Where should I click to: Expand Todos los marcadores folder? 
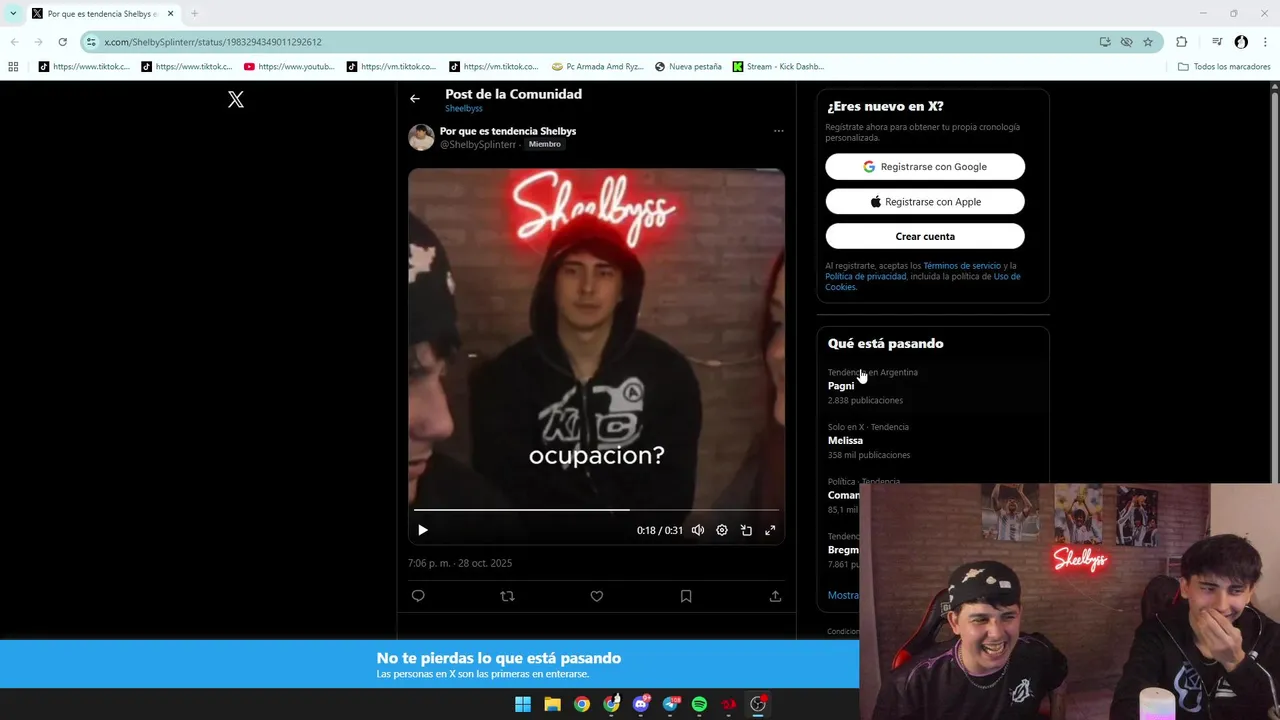pyautogui.click(x=1224, y=67)
